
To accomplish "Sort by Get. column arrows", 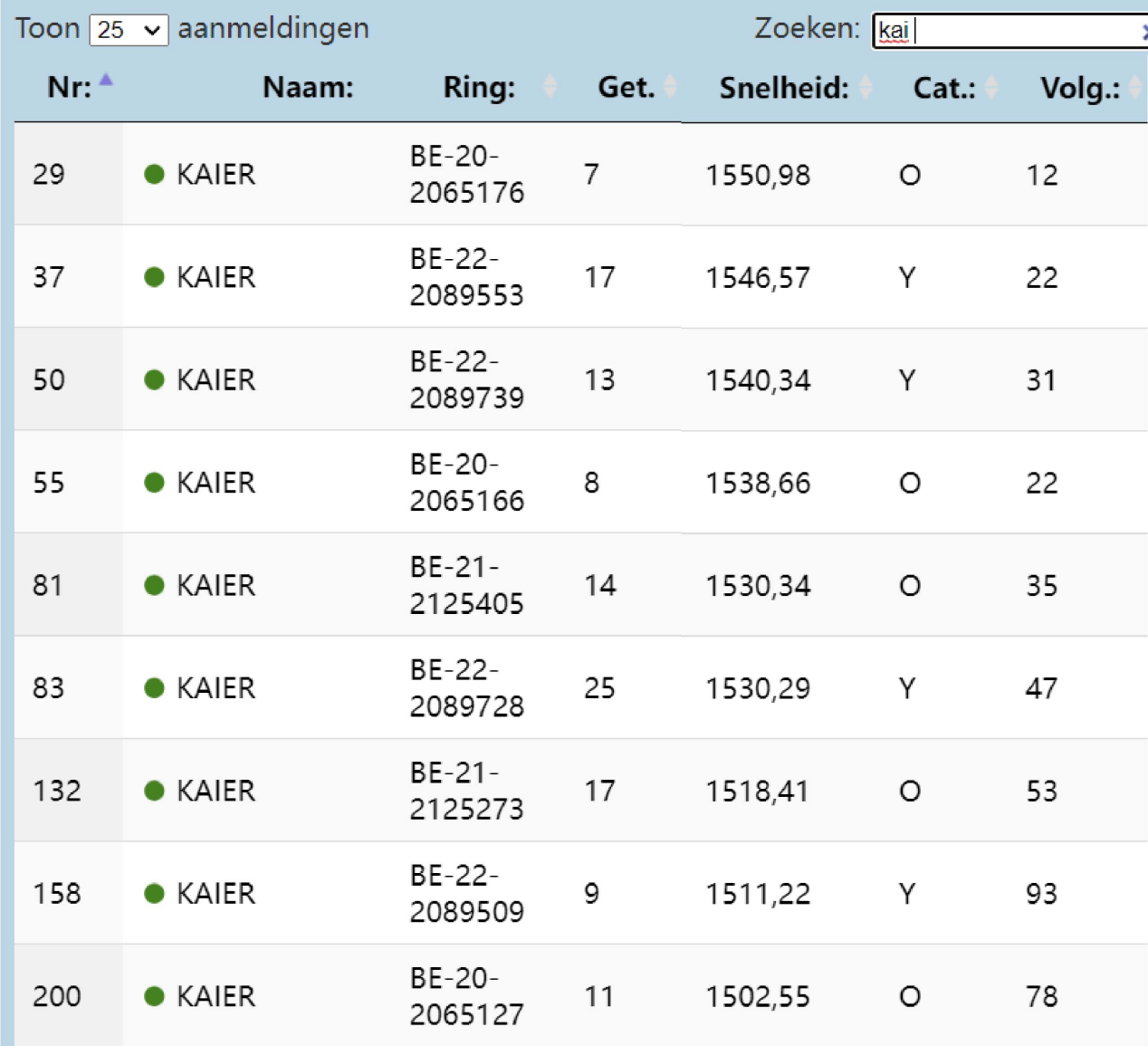I will [670, 87].
